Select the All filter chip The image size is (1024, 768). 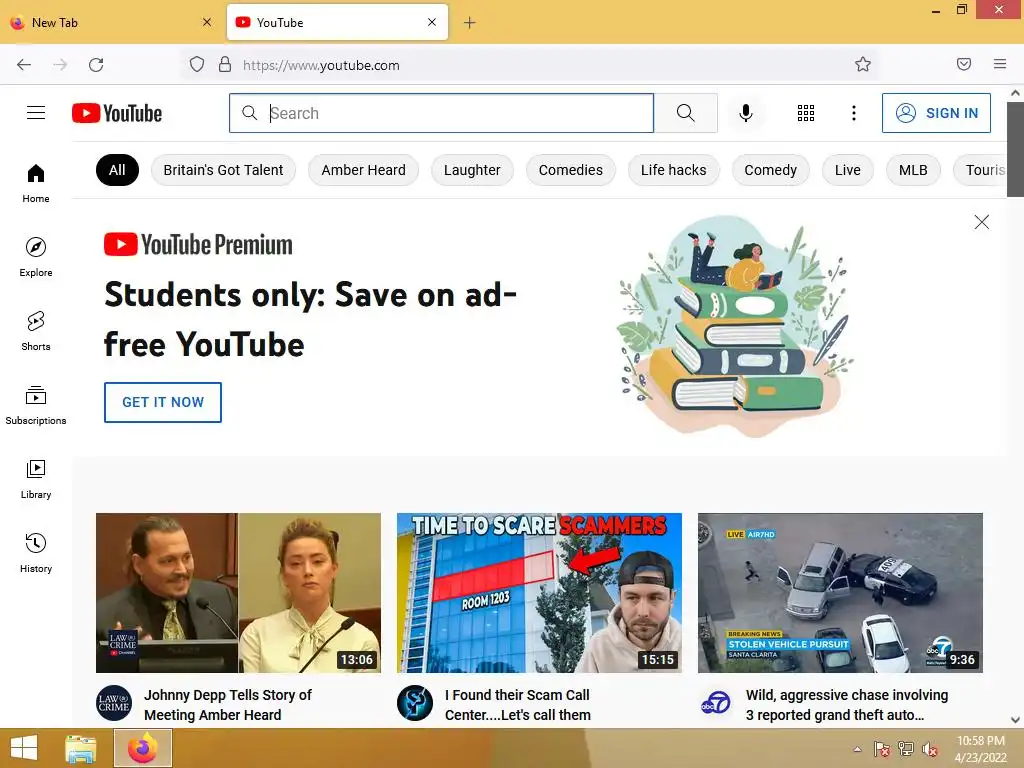pos(118,170)
